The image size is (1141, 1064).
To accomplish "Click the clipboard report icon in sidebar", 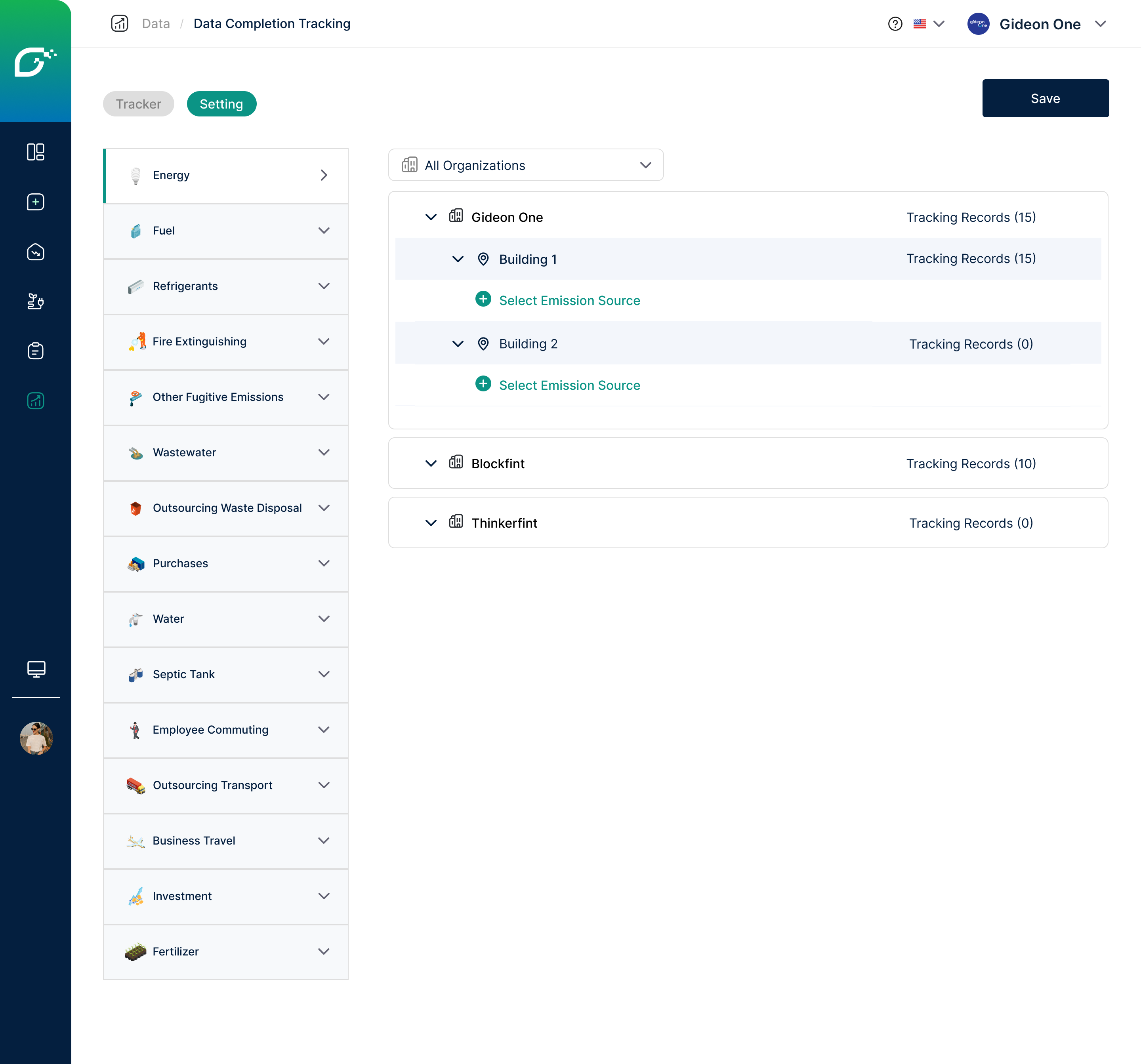I will [36, 351].
